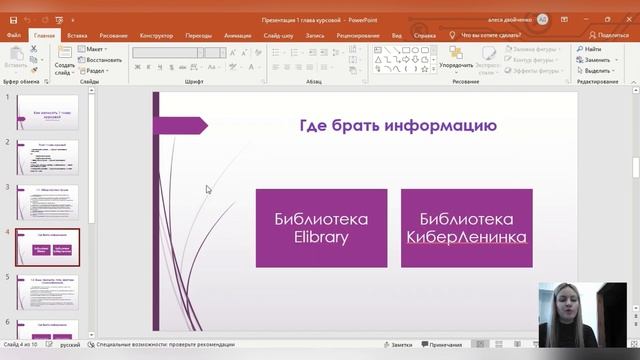Click the Восстановить reset button
640x360 pixels.
coord(100,60)
